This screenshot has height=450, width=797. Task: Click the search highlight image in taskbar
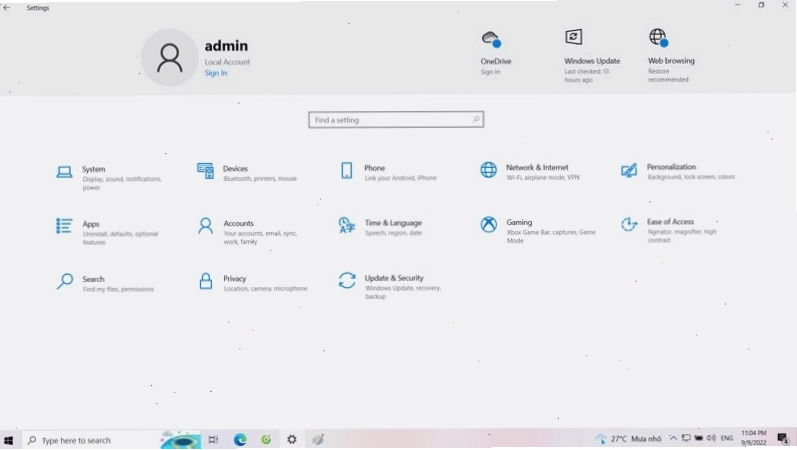point(180,440)
